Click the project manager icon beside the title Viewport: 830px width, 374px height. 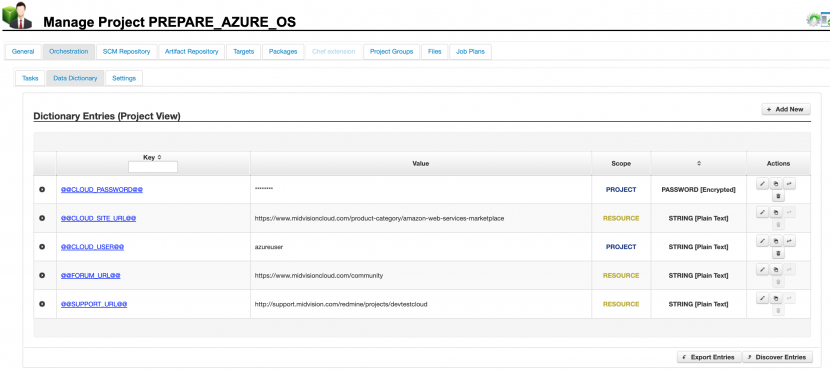(x=17, y=15)
